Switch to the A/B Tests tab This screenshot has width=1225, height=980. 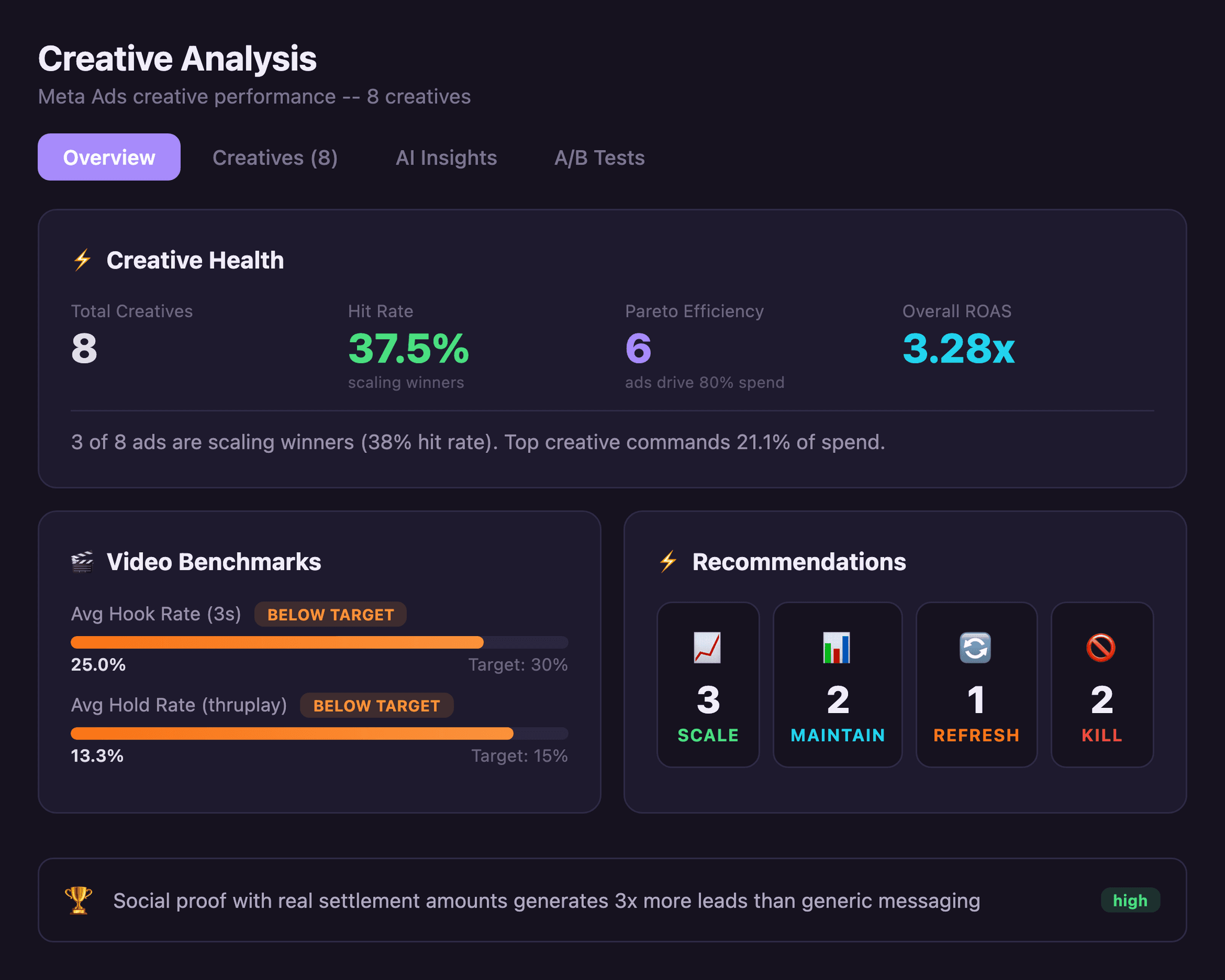[x=600, y=157]
